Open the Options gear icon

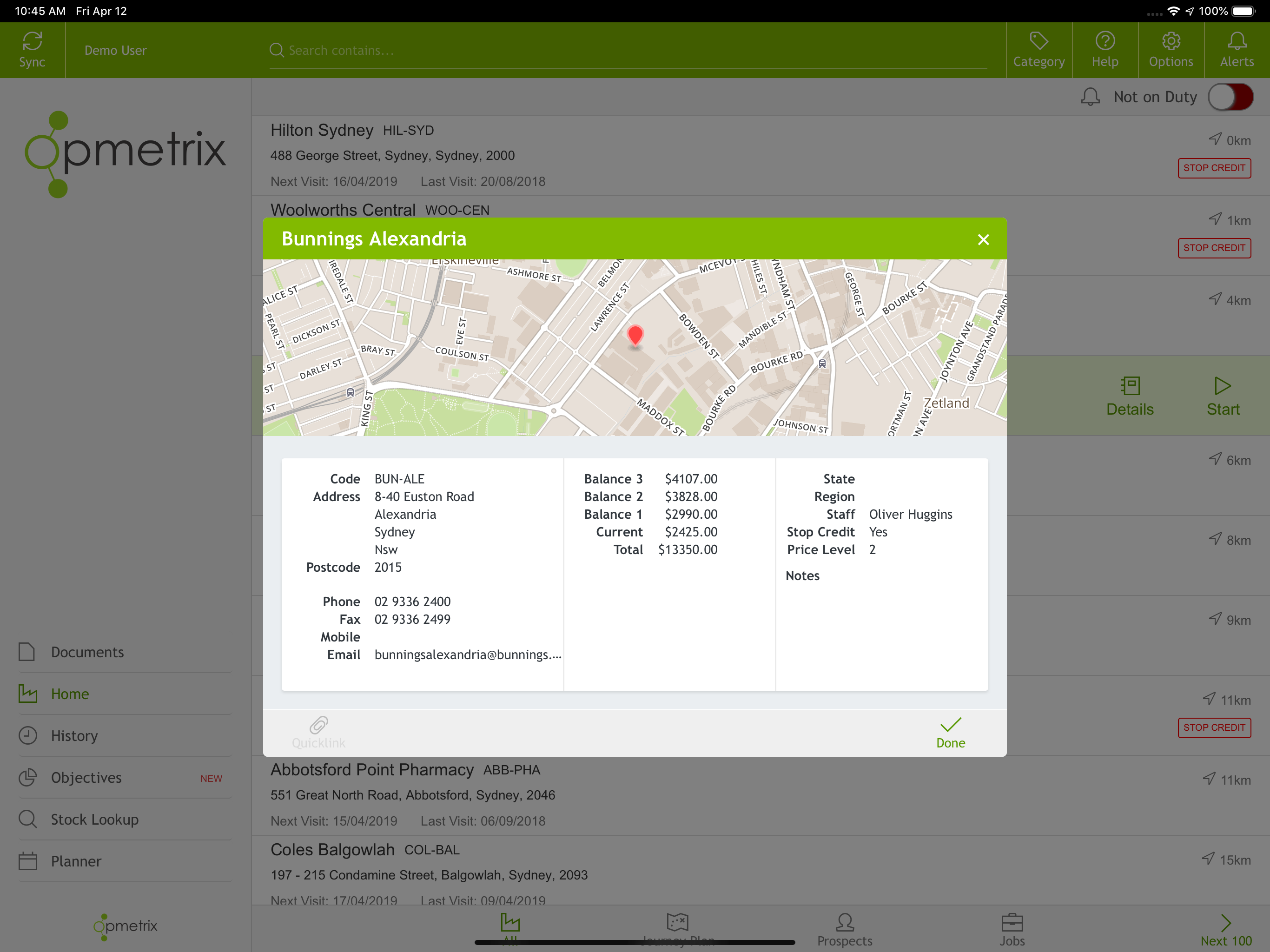(1171, 41)
